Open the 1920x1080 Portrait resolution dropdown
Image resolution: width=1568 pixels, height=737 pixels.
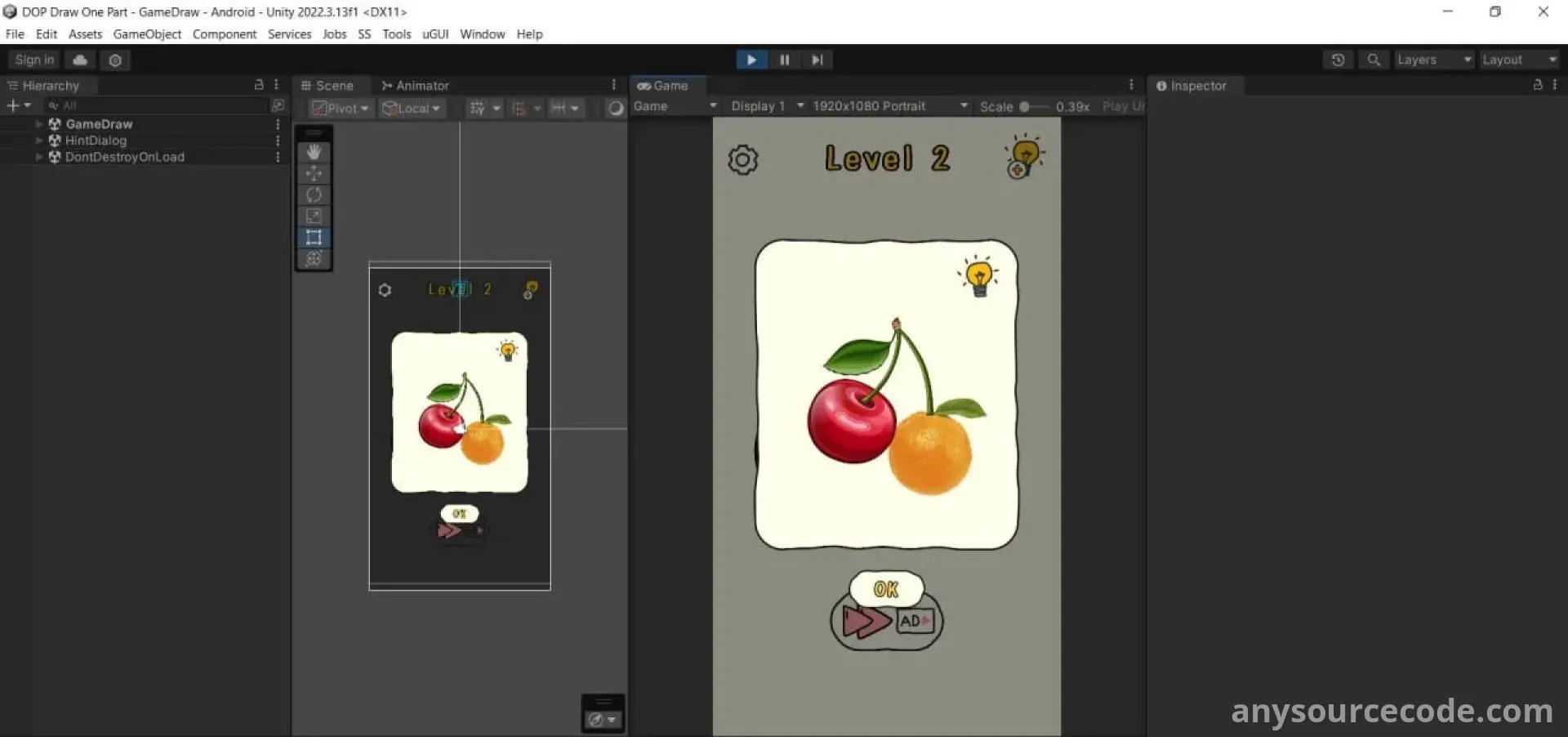tap(889, 106)
